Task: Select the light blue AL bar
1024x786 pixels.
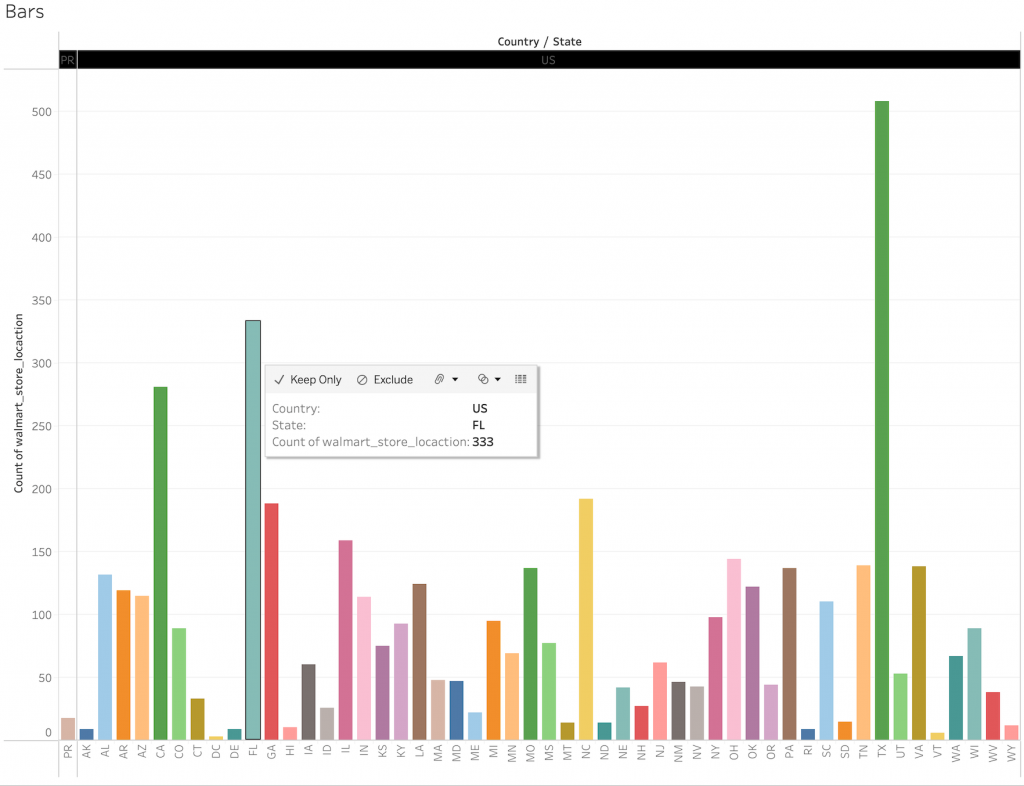Action: point(104,657)
